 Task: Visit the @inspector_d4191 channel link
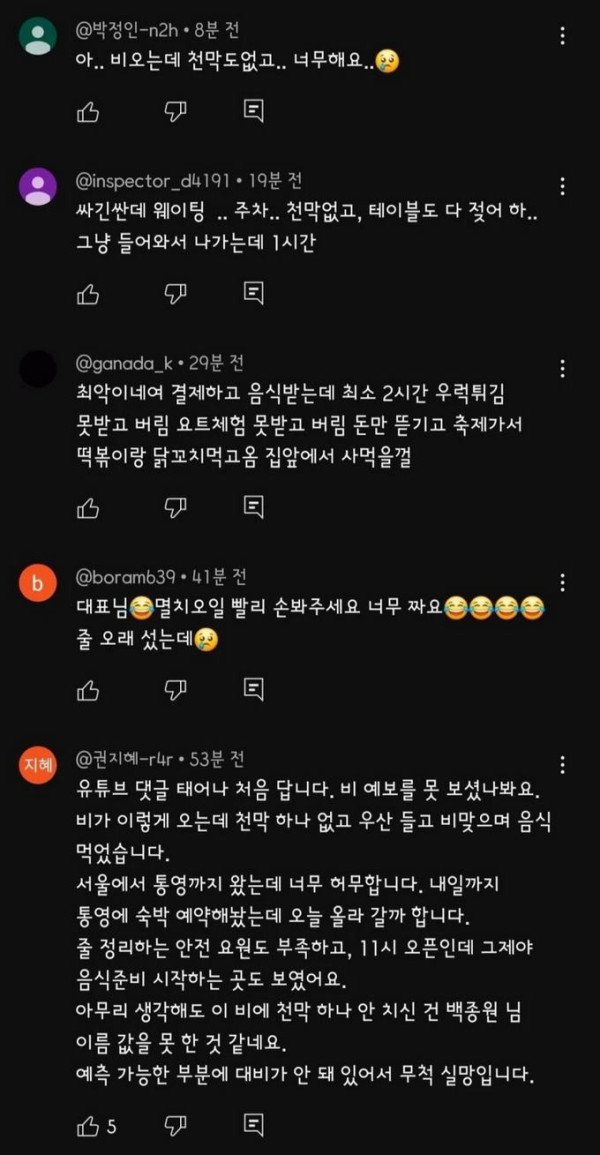coord(154,180)
